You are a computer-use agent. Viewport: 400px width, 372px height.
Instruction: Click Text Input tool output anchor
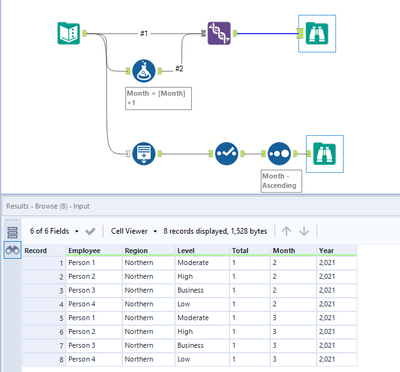pyautogui.click(x=85, y=33)
